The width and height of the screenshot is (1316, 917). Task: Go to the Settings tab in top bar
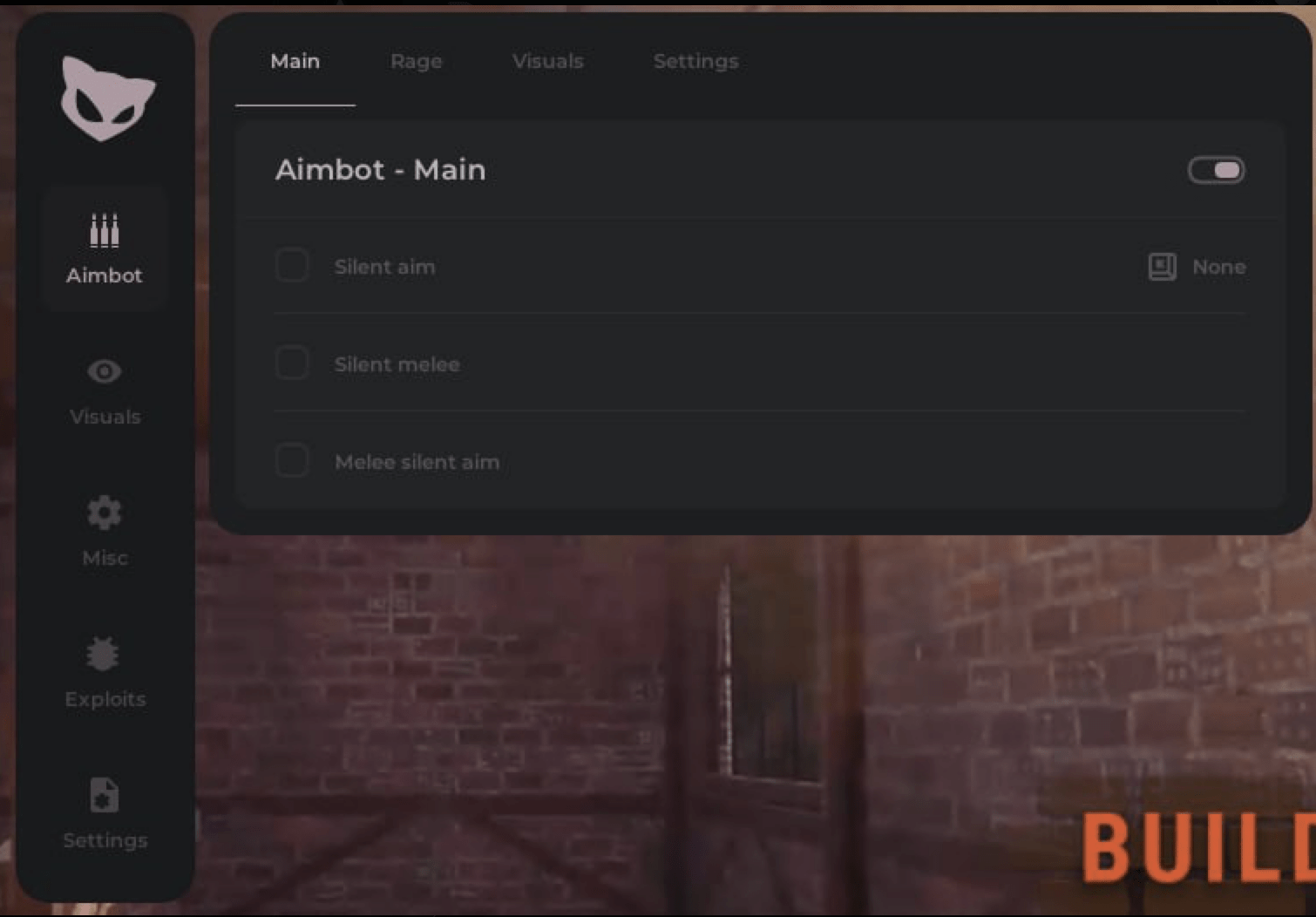(x=695, y=61)
